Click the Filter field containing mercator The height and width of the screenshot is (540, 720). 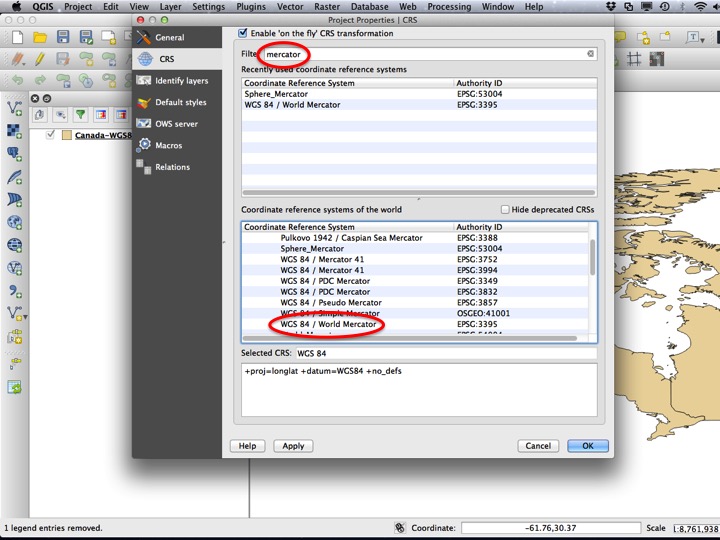pos(430,54)
